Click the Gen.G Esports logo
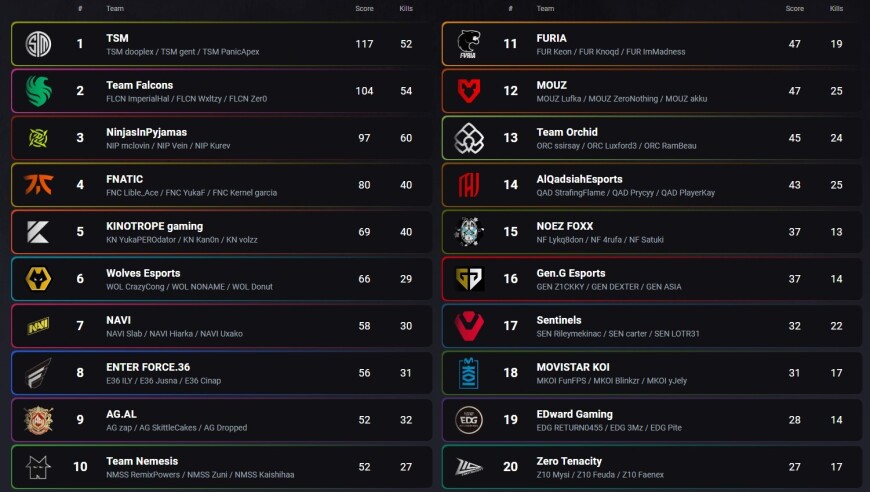This screenshot has height=492, width=870. tap(469, 278)
